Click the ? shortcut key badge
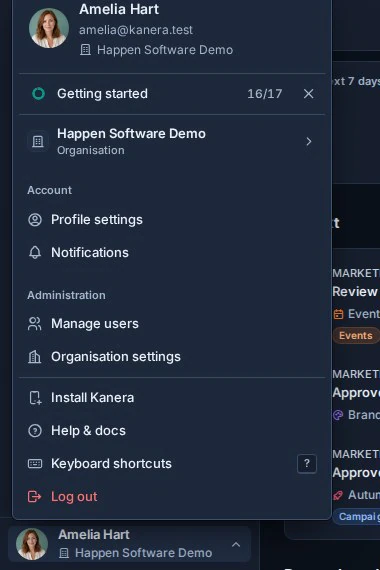380x570 pixels. 307,463
